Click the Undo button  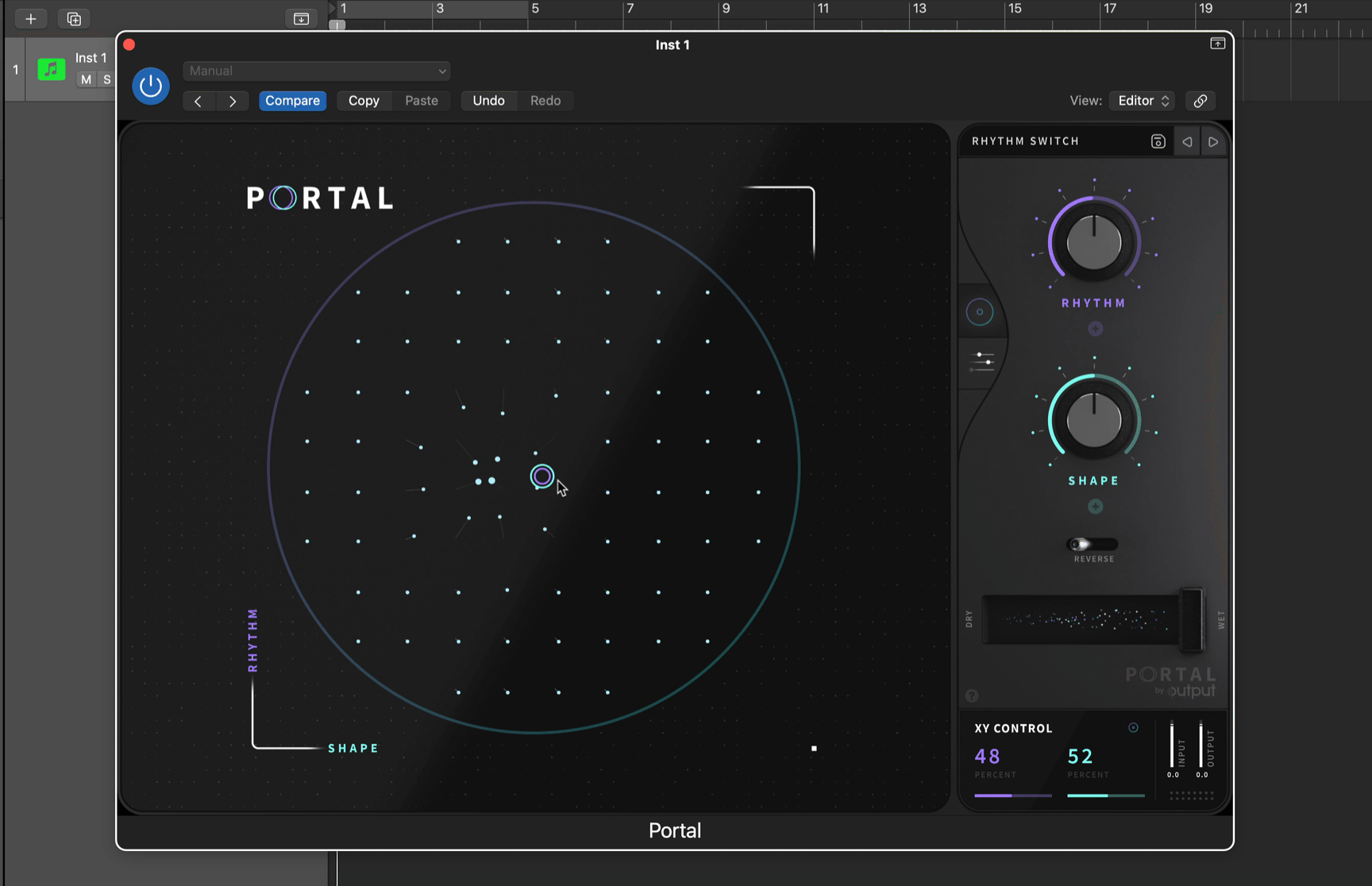coord(488,101)
